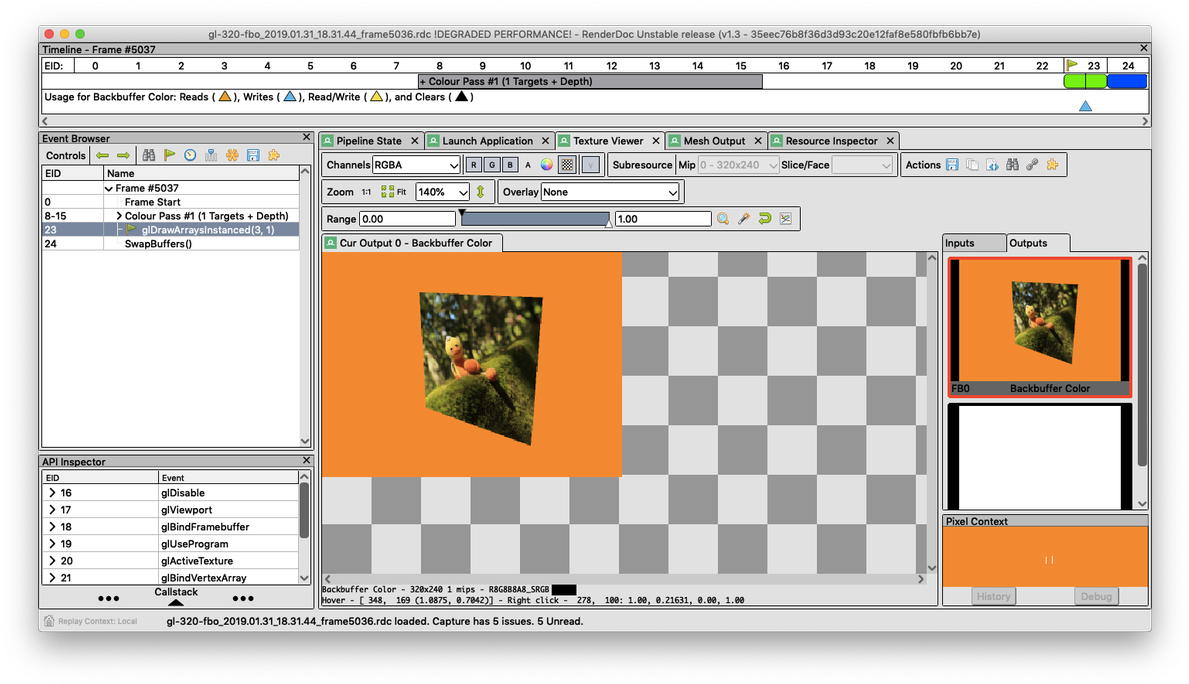Click the link resource icon in Actions
This screenshot has height=684, width=1189.
tap(1032, 165)
